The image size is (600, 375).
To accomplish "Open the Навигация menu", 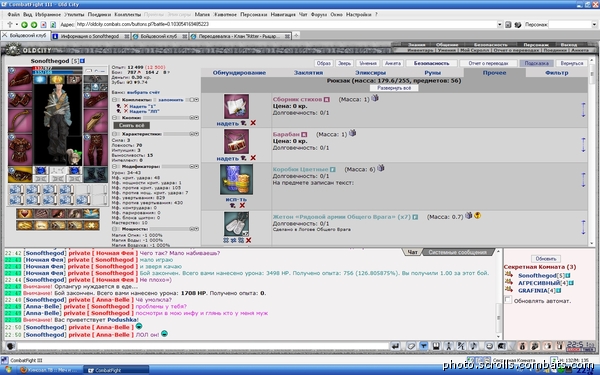I will (x=283, y=15).
